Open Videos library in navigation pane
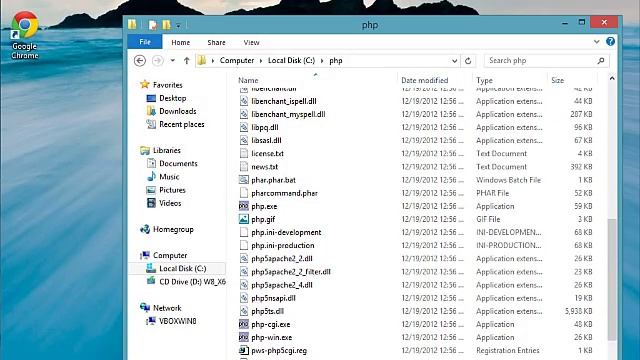Viewport: 640px width, 360px height. coord(170,203)
